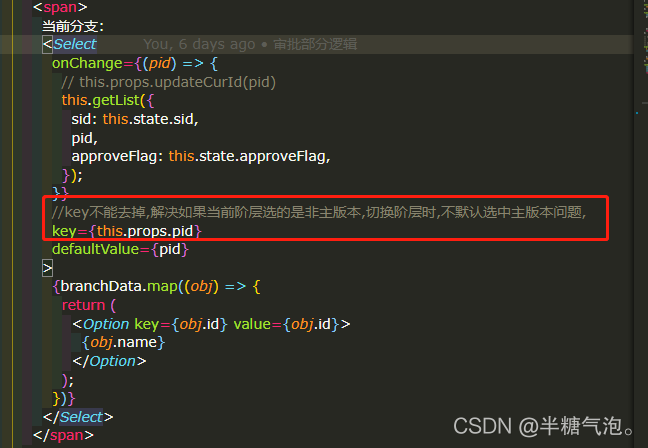Place cursor on onChange={(pid) => { line
Image resolution: width=648 pixels, height=448 pixels.
click(134, 63)
